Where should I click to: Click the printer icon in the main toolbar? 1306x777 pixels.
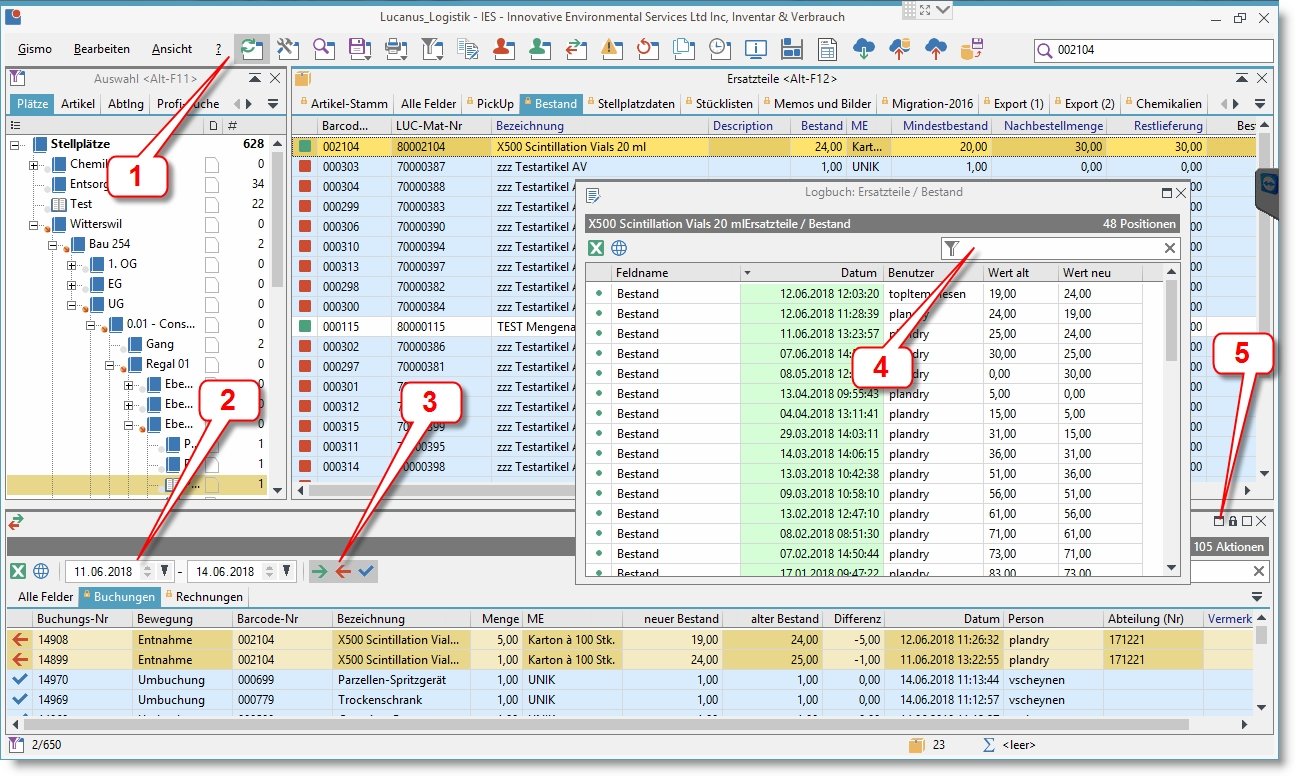coord(395,48)
